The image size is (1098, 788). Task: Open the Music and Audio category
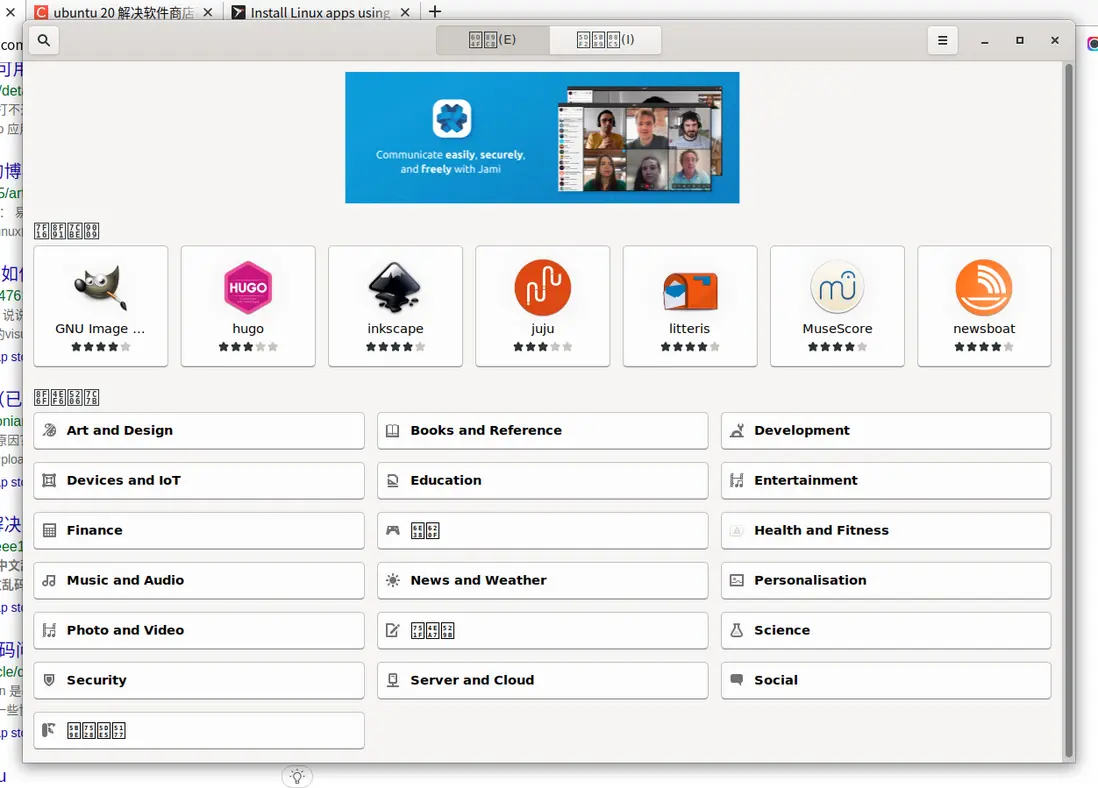pyautogui.click(x=199, y=581)
